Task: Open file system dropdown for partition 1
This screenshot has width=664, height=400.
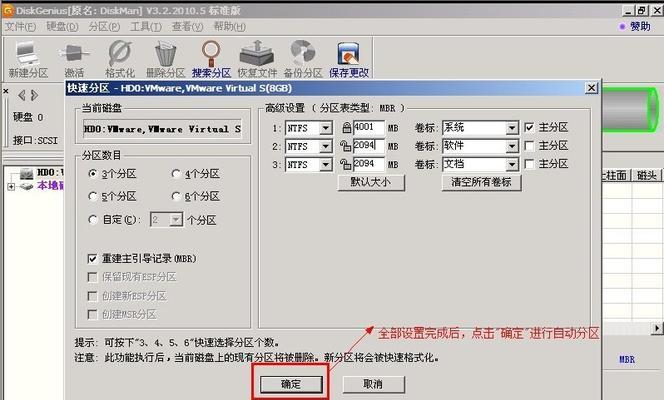Action: tap(326, 128)
